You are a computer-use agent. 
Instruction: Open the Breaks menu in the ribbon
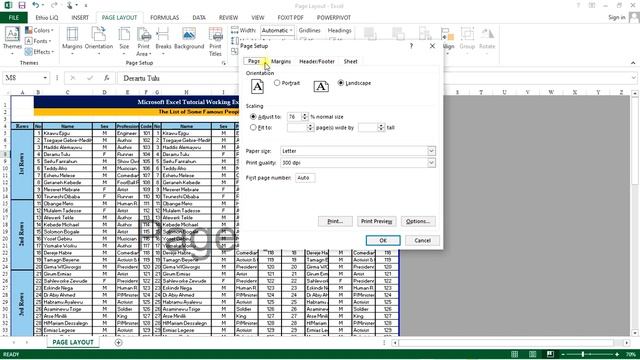coord(163,41)
